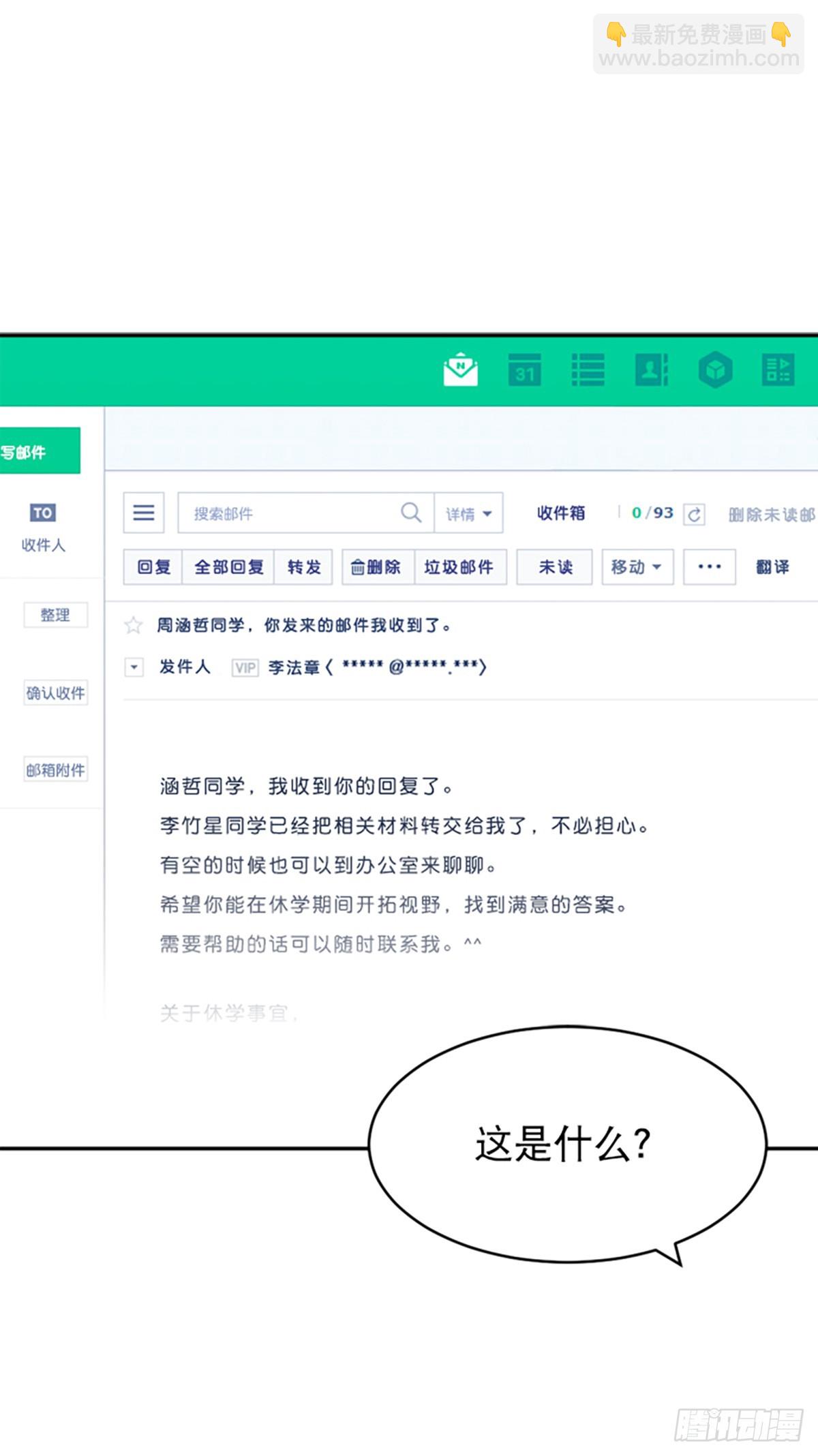Open the 邮箱附件 sidebar item

pyautogui.click(x=55, y=770)
